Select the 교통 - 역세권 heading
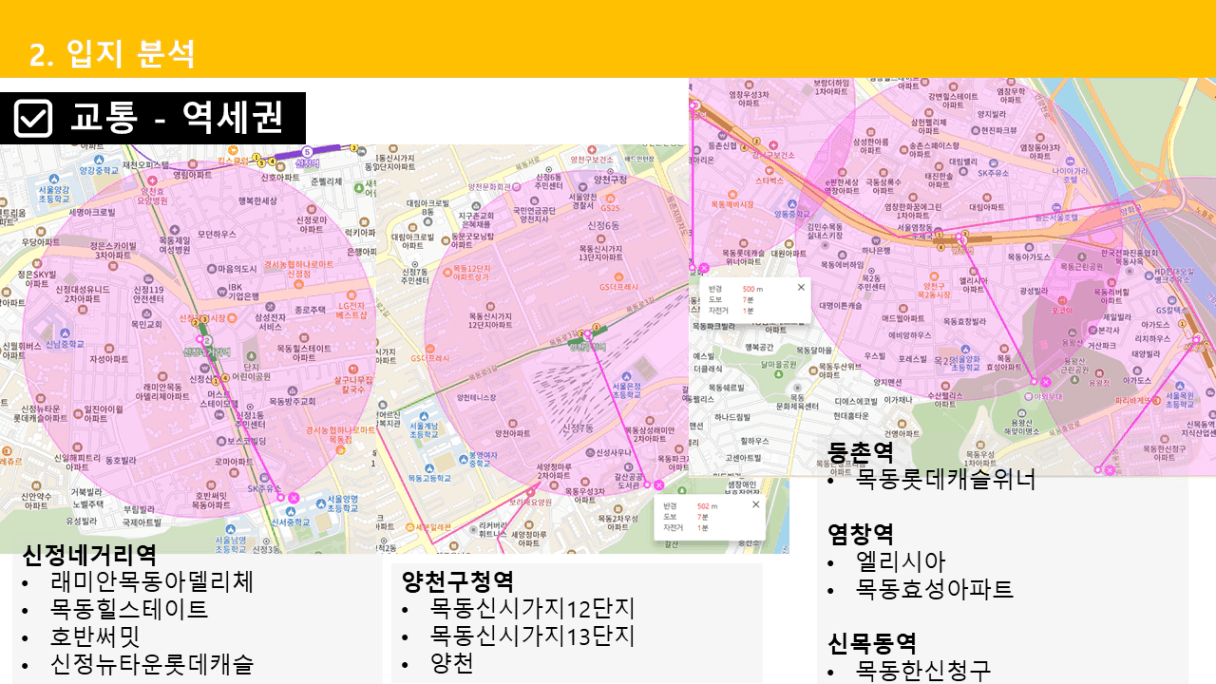1216x684 pixels. point(177,119)
